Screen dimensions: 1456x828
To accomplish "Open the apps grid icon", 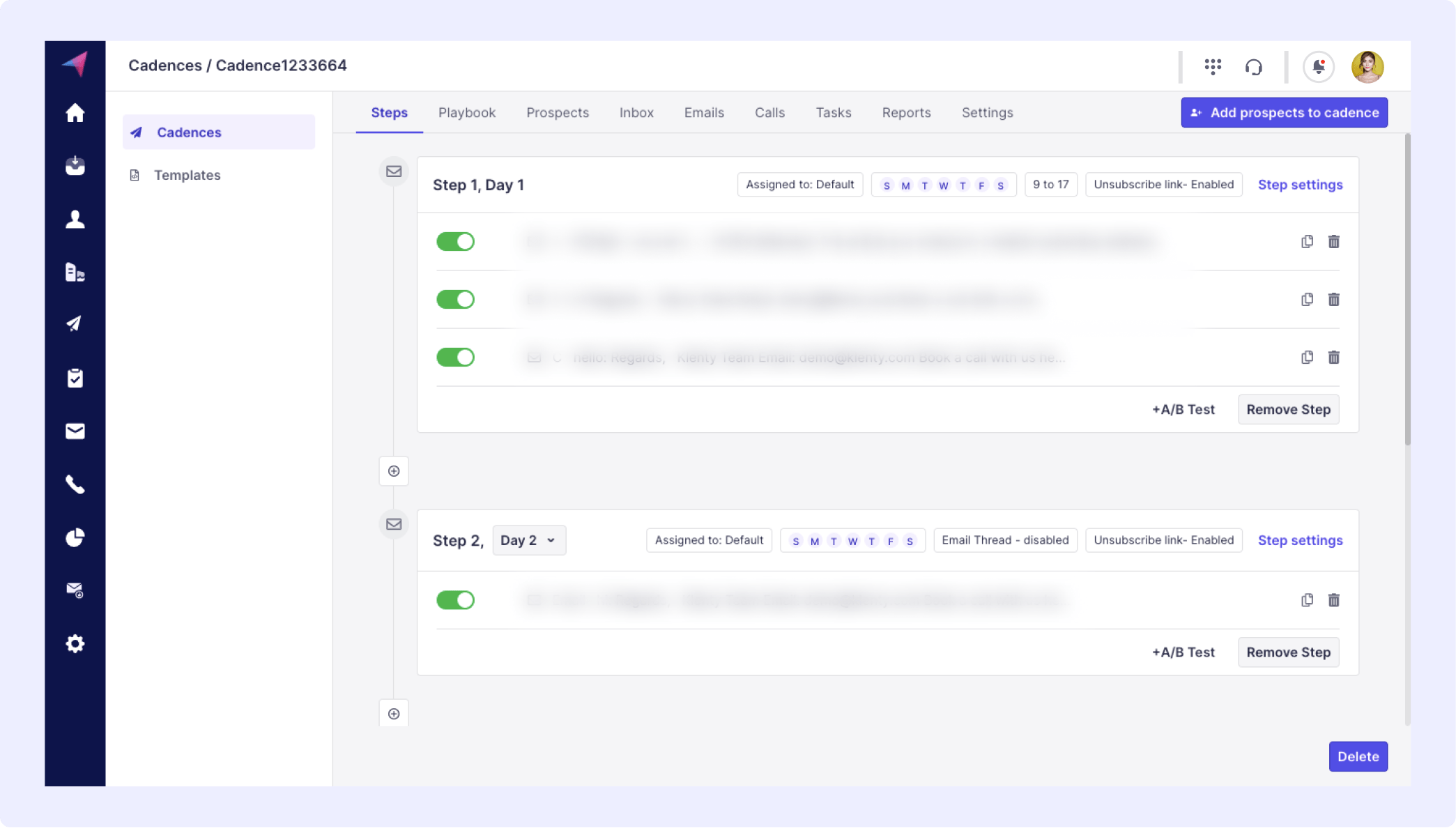I will pos(1213,67).
